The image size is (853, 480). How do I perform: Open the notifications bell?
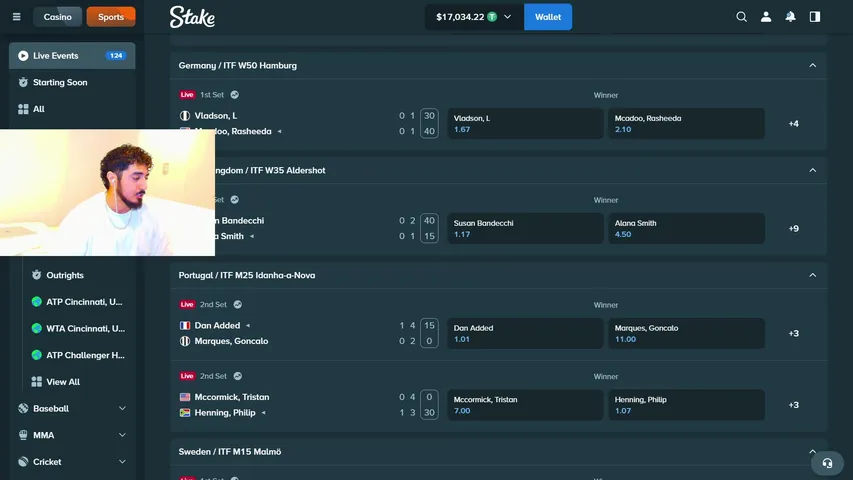tap(790, 17)
